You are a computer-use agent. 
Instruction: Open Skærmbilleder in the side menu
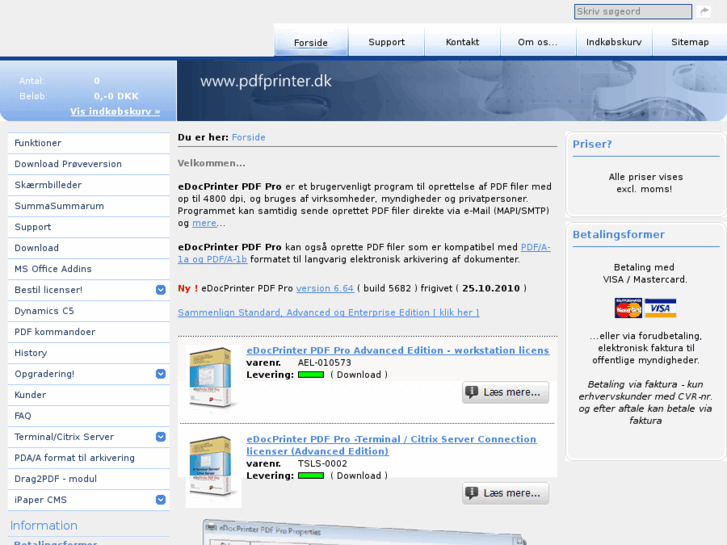pos(89,185)
